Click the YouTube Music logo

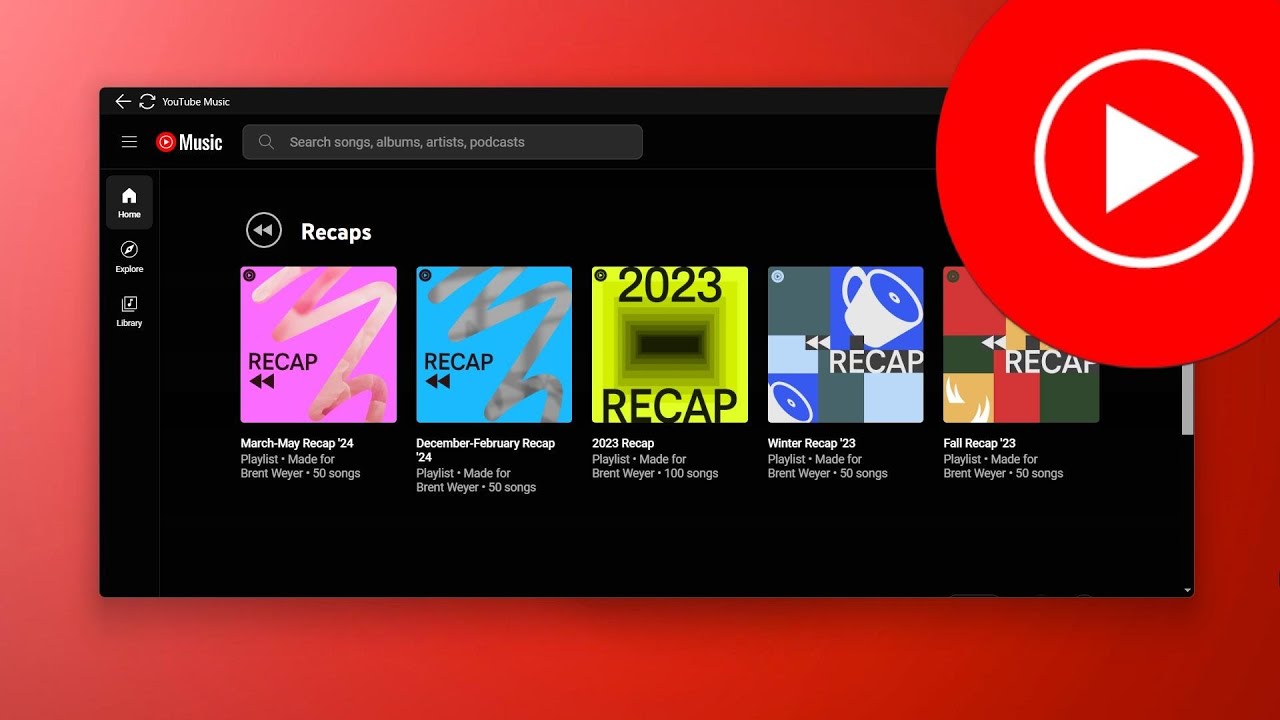click(189, 141)
